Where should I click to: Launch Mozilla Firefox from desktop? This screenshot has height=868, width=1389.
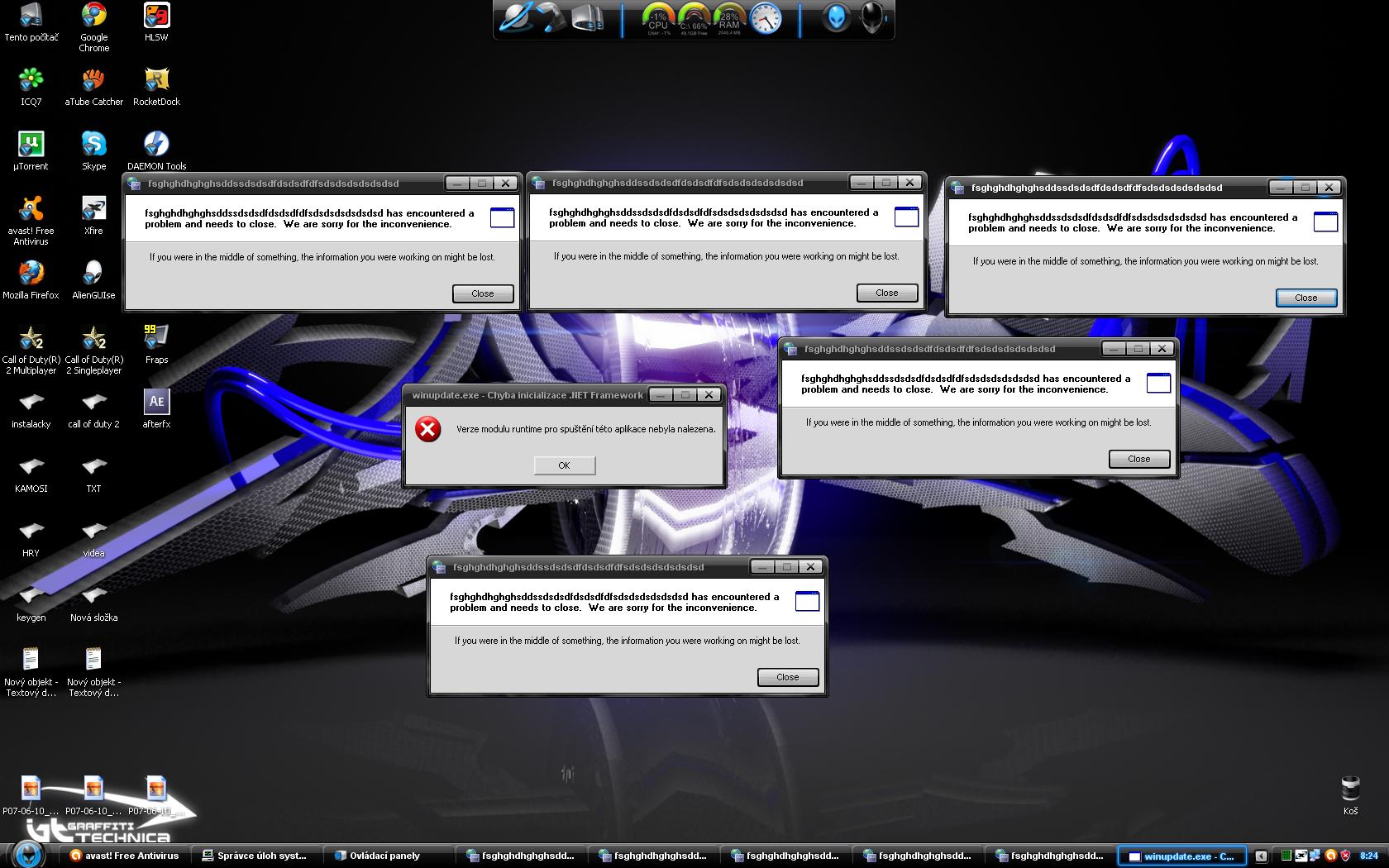[31, 274]
